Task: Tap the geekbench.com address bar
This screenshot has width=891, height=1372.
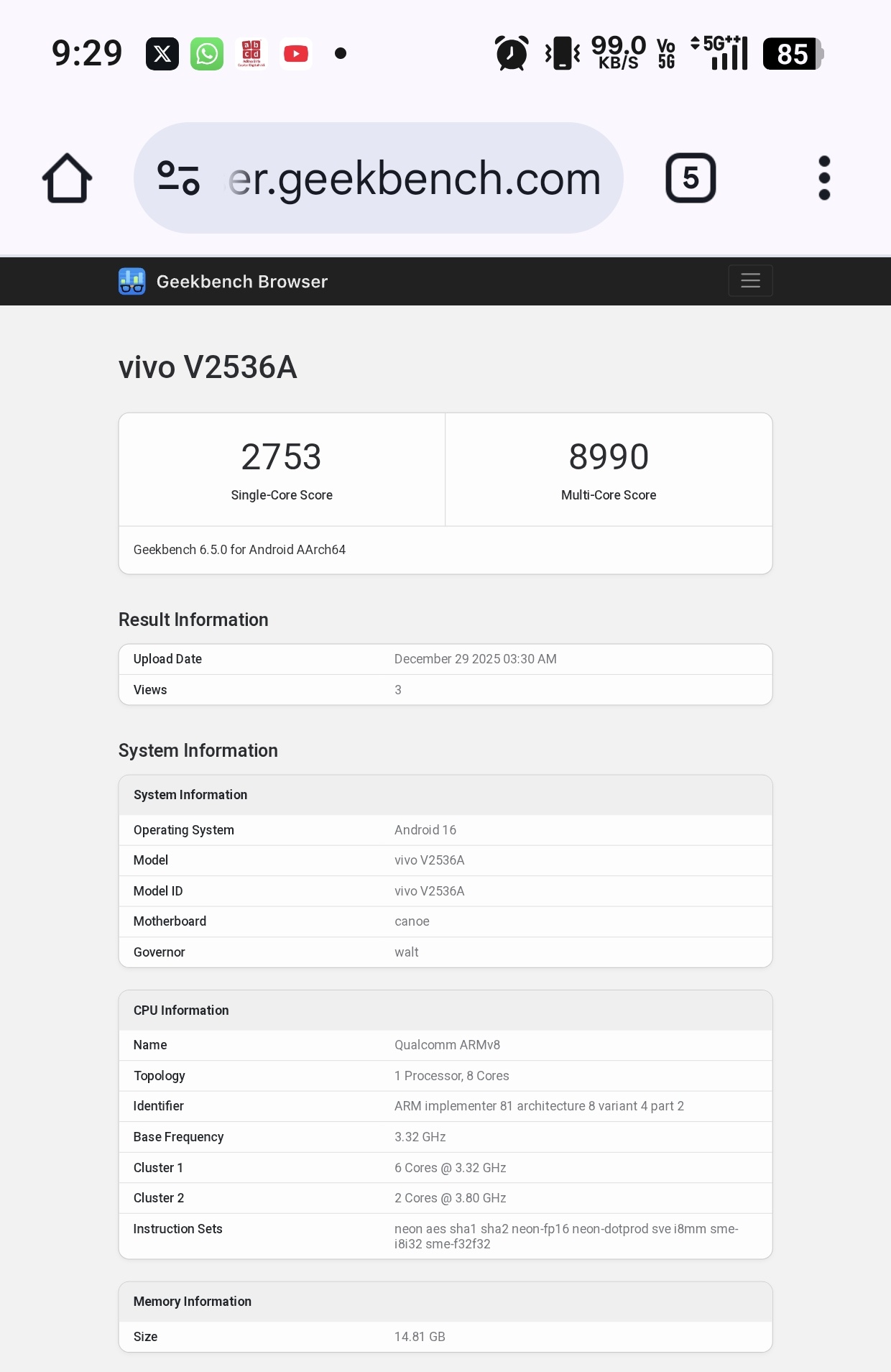Action: coord(414,178)
